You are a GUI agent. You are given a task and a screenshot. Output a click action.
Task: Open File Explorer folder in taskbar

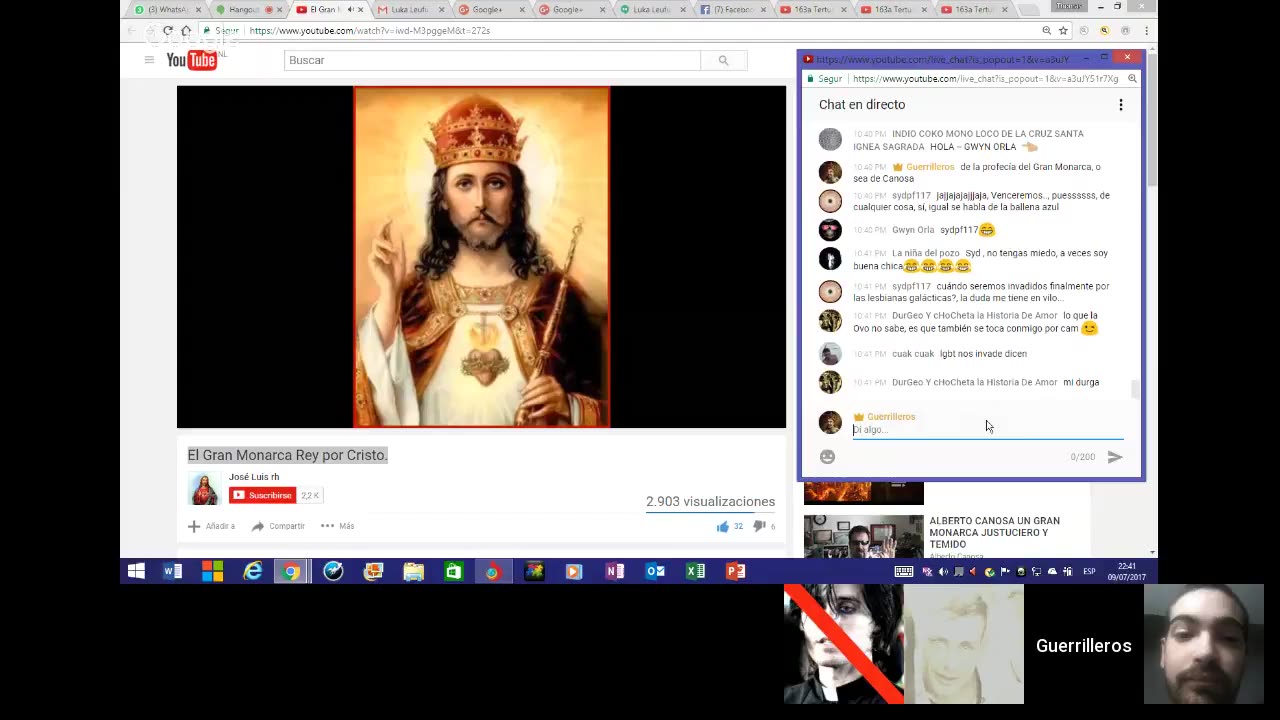pos(413,571)
